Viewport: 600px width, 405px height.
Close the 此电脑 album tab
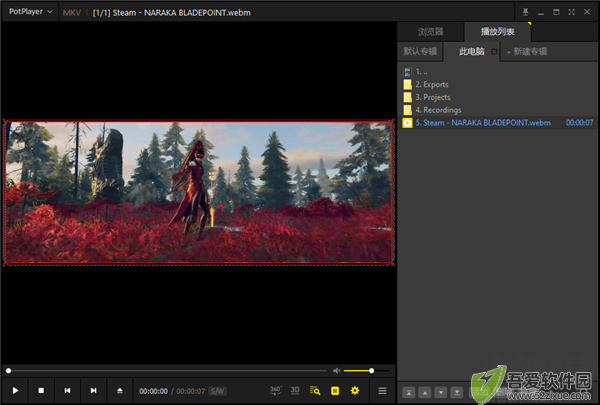(494, 52)
